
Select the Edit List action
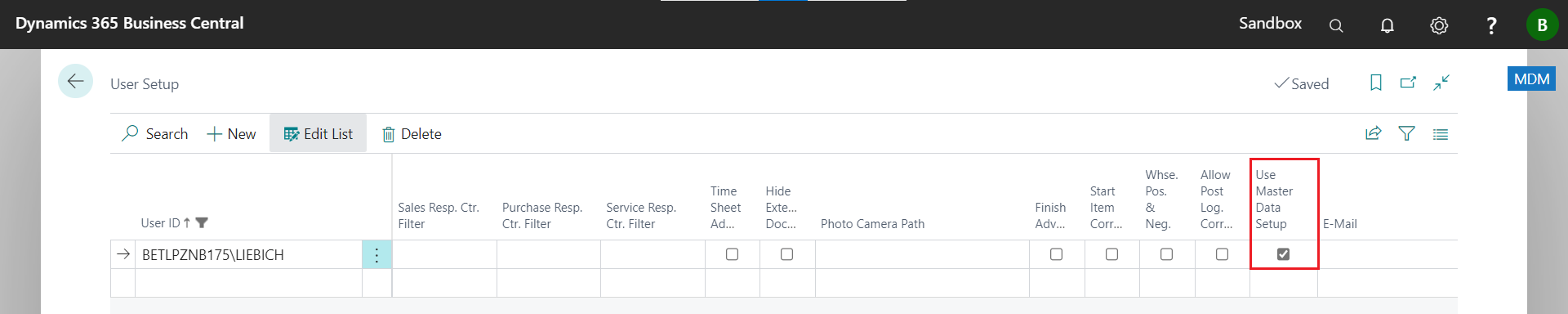(318, 133)
